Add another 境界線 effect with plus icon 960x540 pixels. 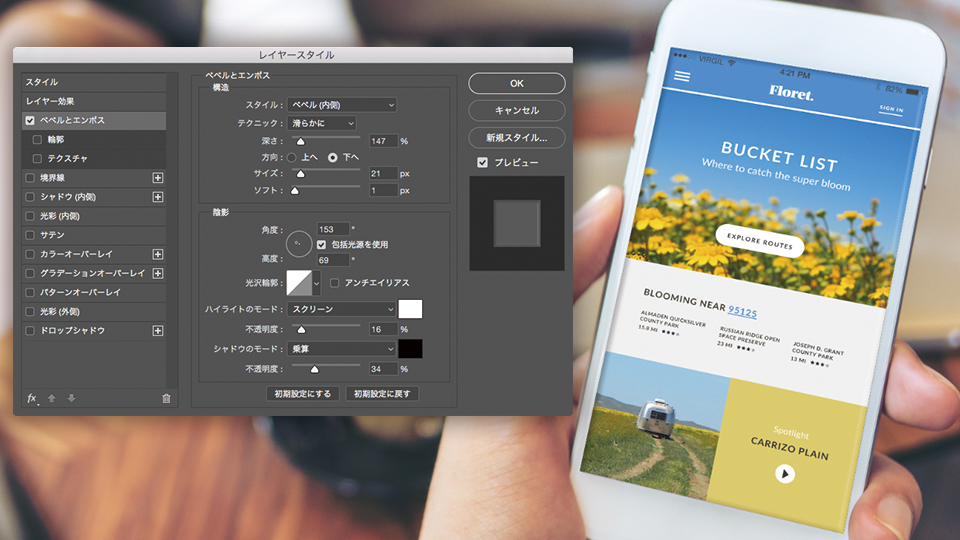coord(158,178)
